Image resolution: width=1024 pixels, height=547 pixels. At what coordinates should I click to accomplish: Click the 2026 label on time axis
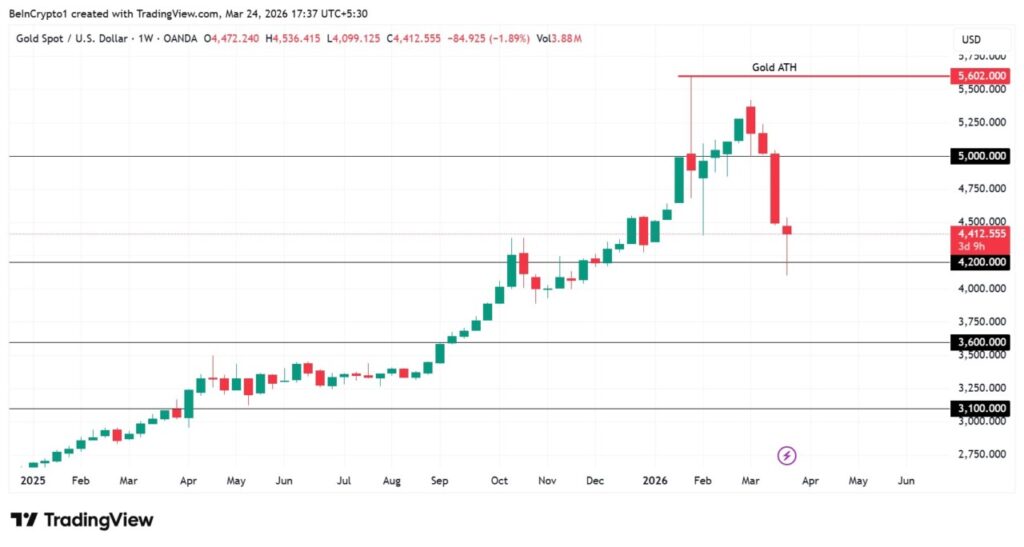point(654,480)
